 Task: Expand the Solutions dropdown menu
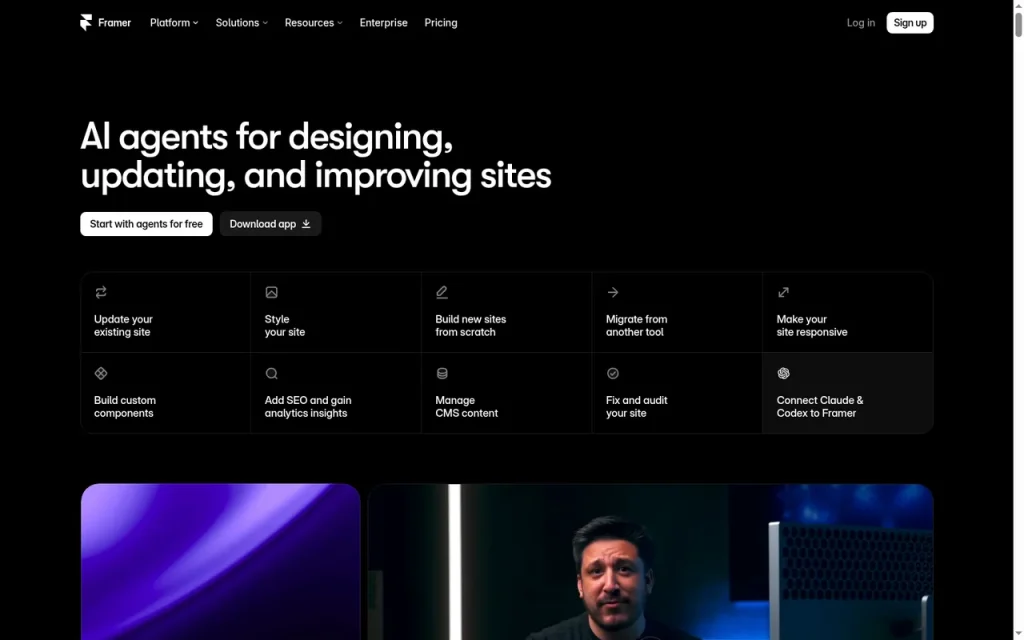click(x=242, y=22)
